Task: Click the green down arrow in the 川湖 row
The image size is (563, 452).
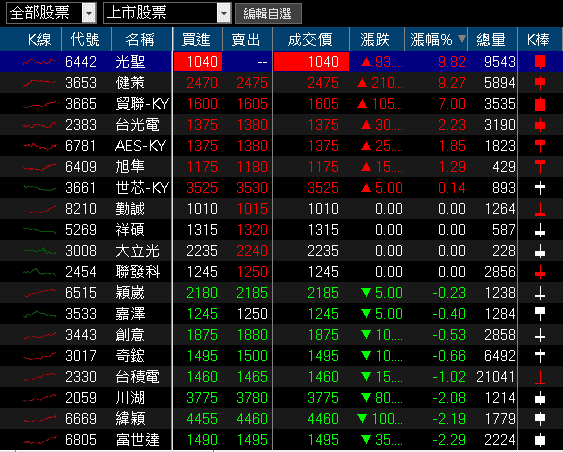Action: click(366, 397)
